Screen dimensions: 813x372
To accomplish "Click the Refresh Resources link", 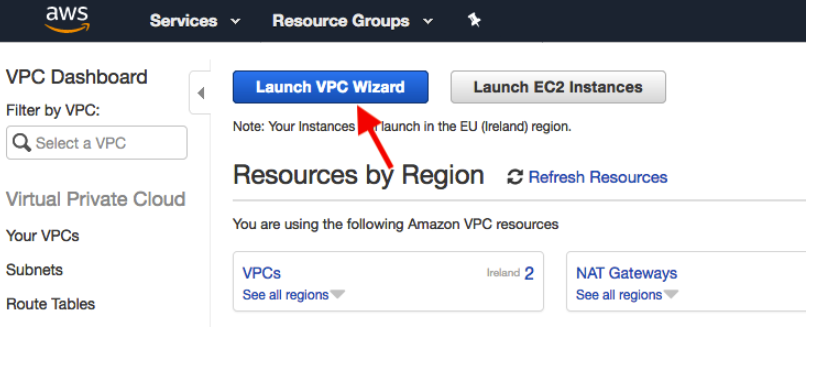I will 598,177.
